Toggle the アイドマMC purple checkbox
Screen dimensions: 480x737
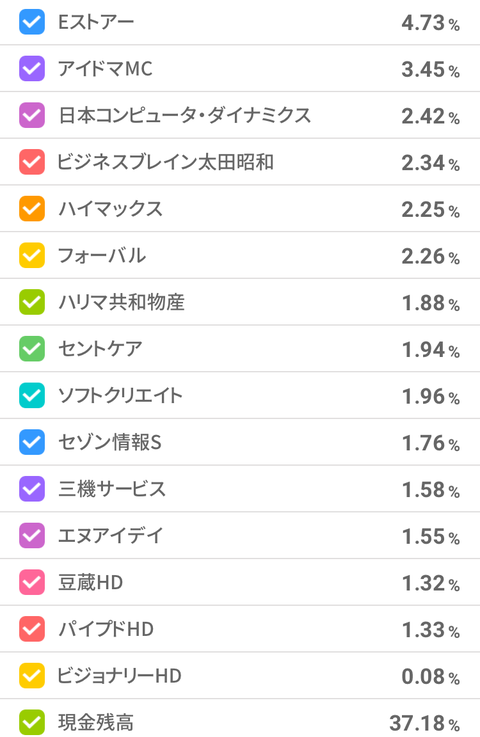pyautogui.click(x=32, y=69)
